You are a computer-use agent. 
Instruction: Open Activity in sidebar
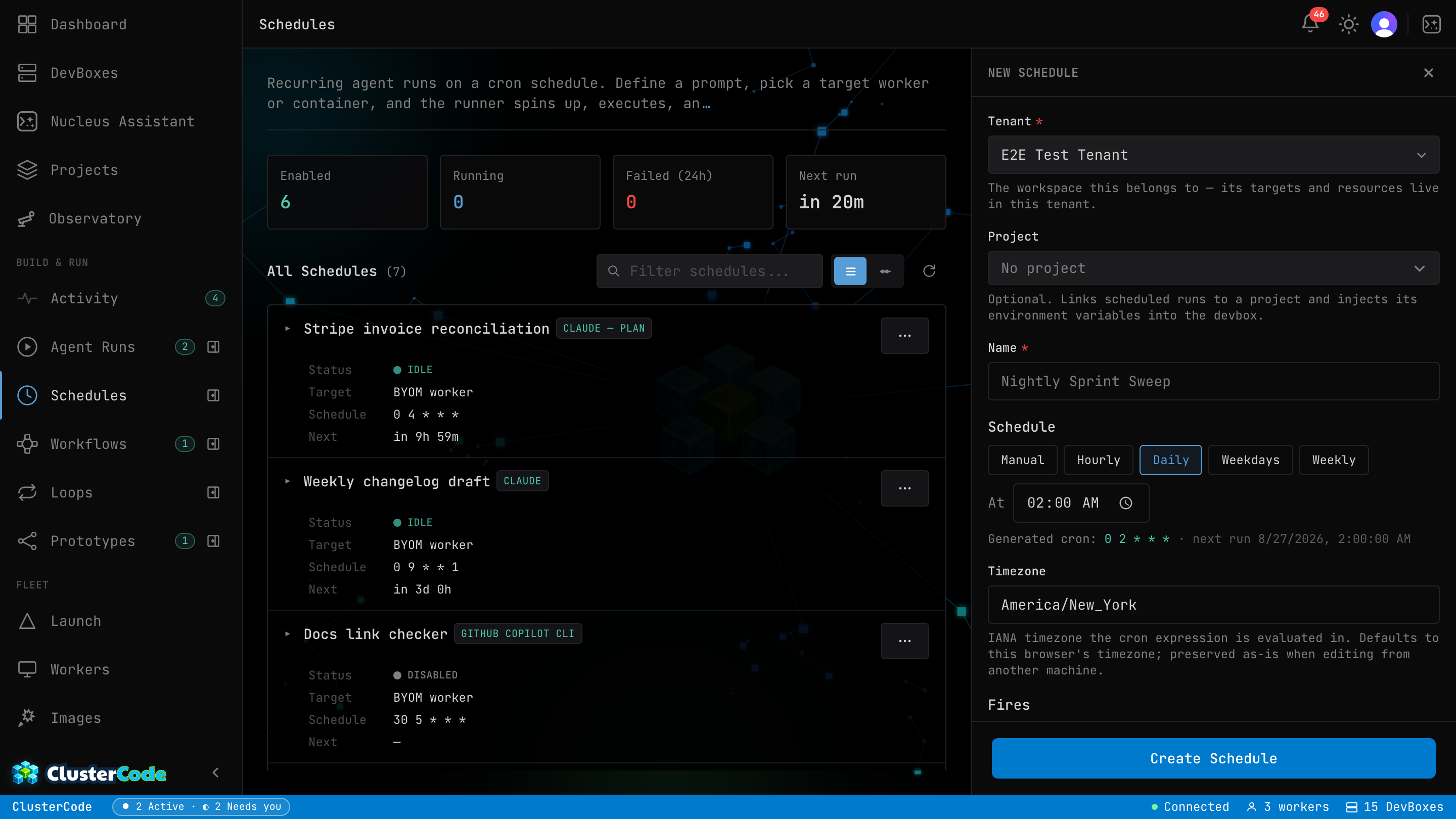121,298
